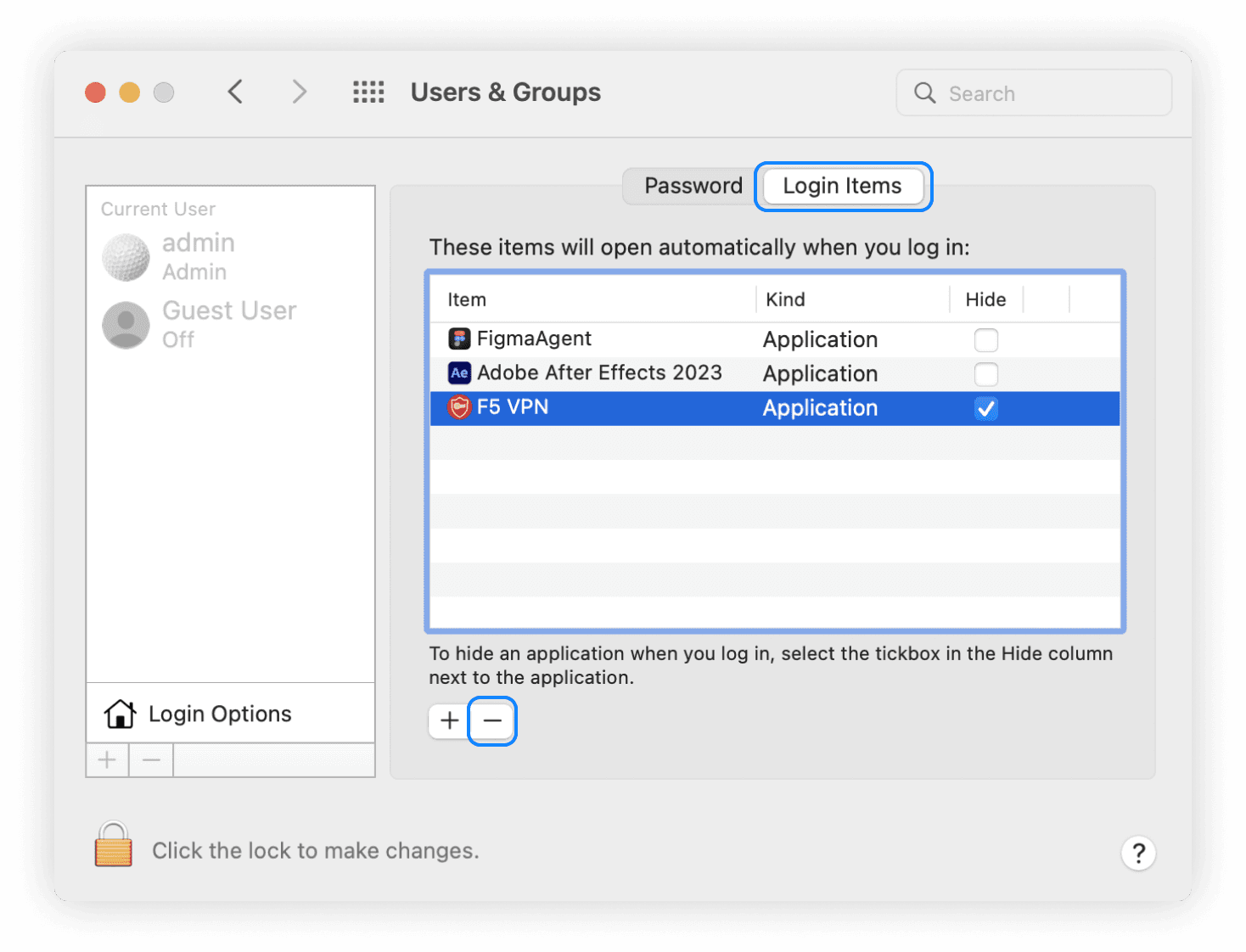The height and width of the screenshot is (952, 1246).
Task: Go back with the left chevron
Action: 236,92
